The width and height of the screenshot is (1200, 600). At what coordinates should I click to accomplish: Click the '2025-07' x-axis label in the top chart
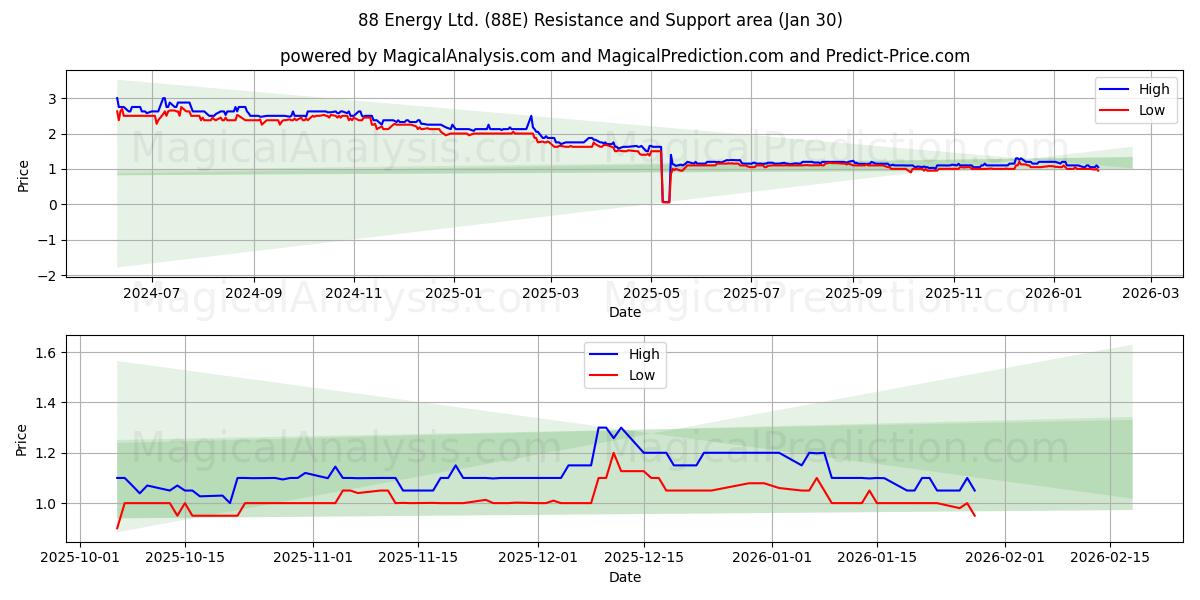(x=752, y=294)
